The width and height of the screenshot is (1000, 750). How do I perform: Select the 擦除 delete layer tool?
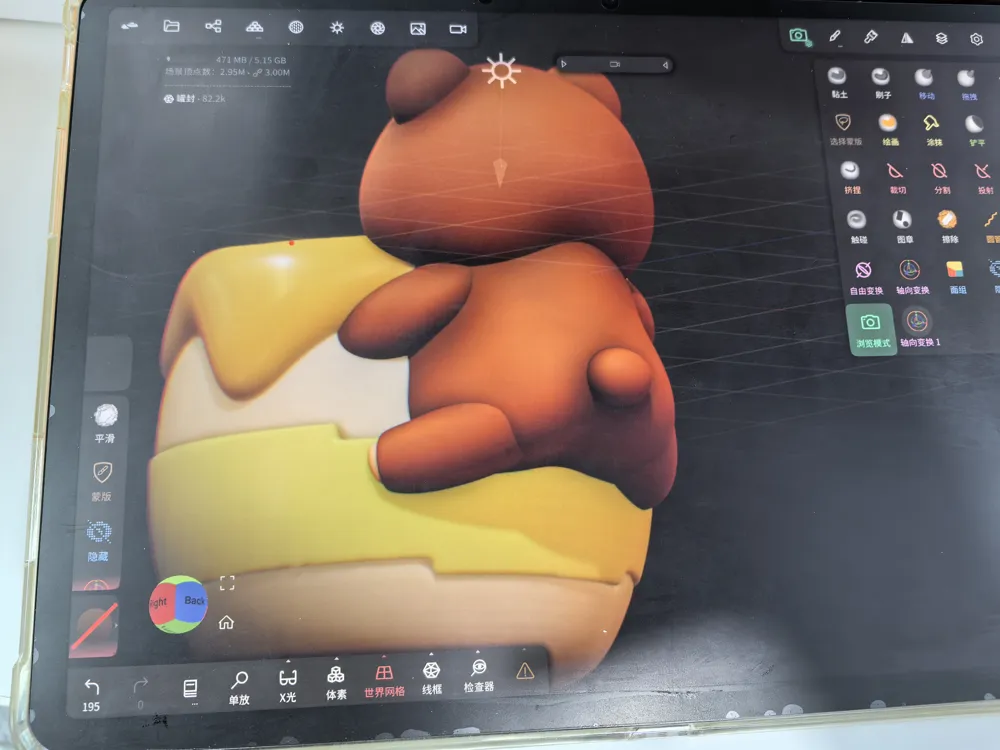948,227
